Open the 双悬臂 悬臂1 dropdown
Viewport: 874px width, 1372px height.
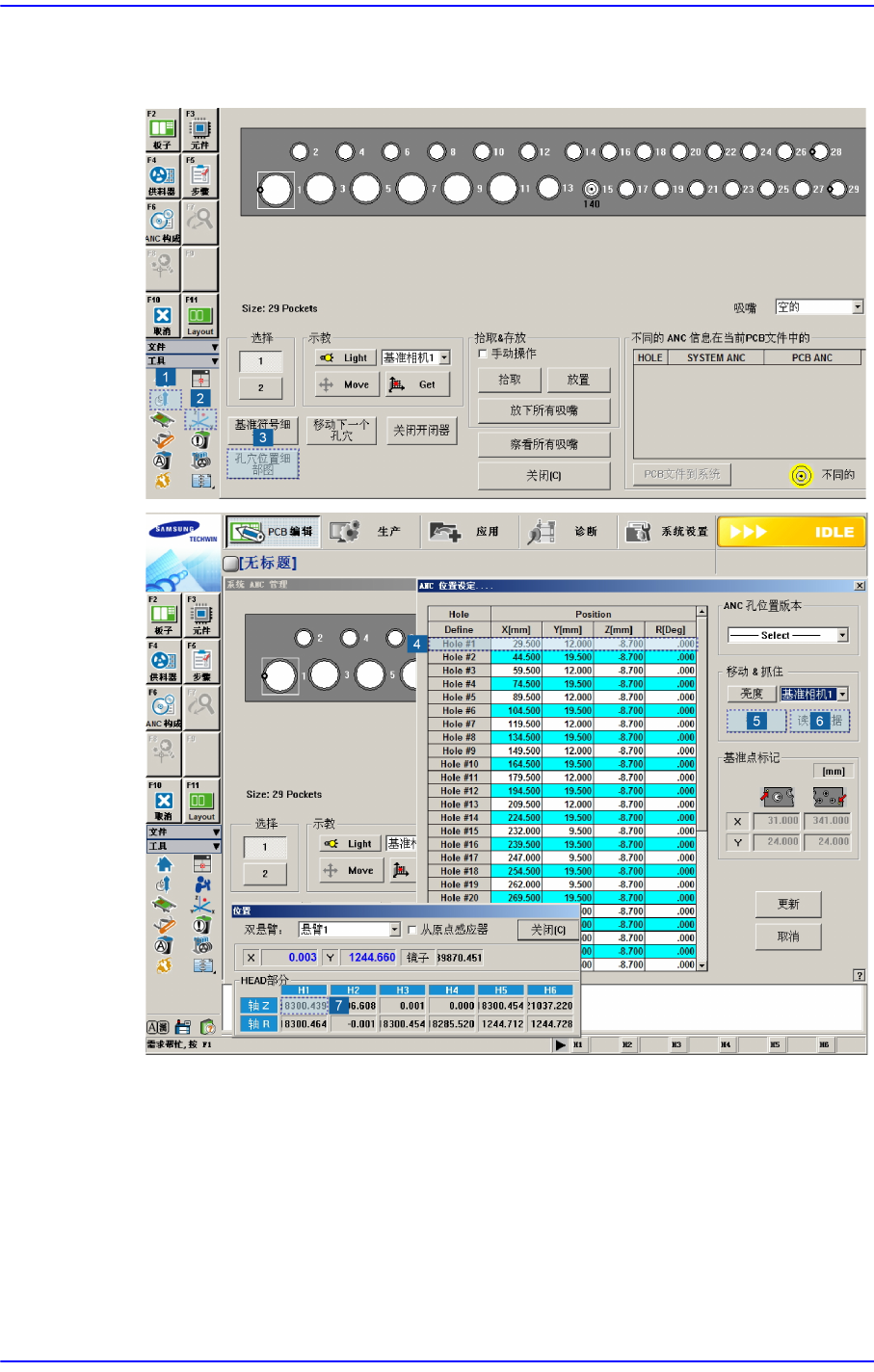pos(349,930)
